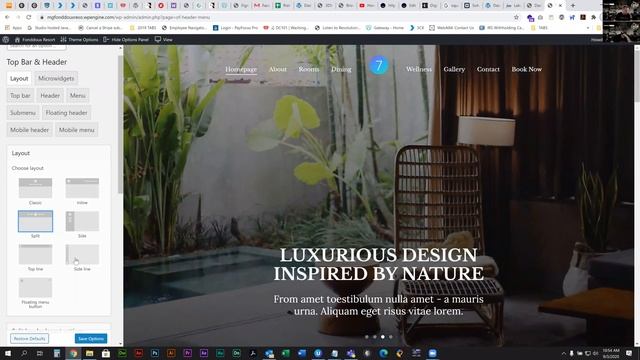Image resolution: width=640 pixels, height=360 pixels.
Task: Click the View item in admin bar
Action: (164, 40)
